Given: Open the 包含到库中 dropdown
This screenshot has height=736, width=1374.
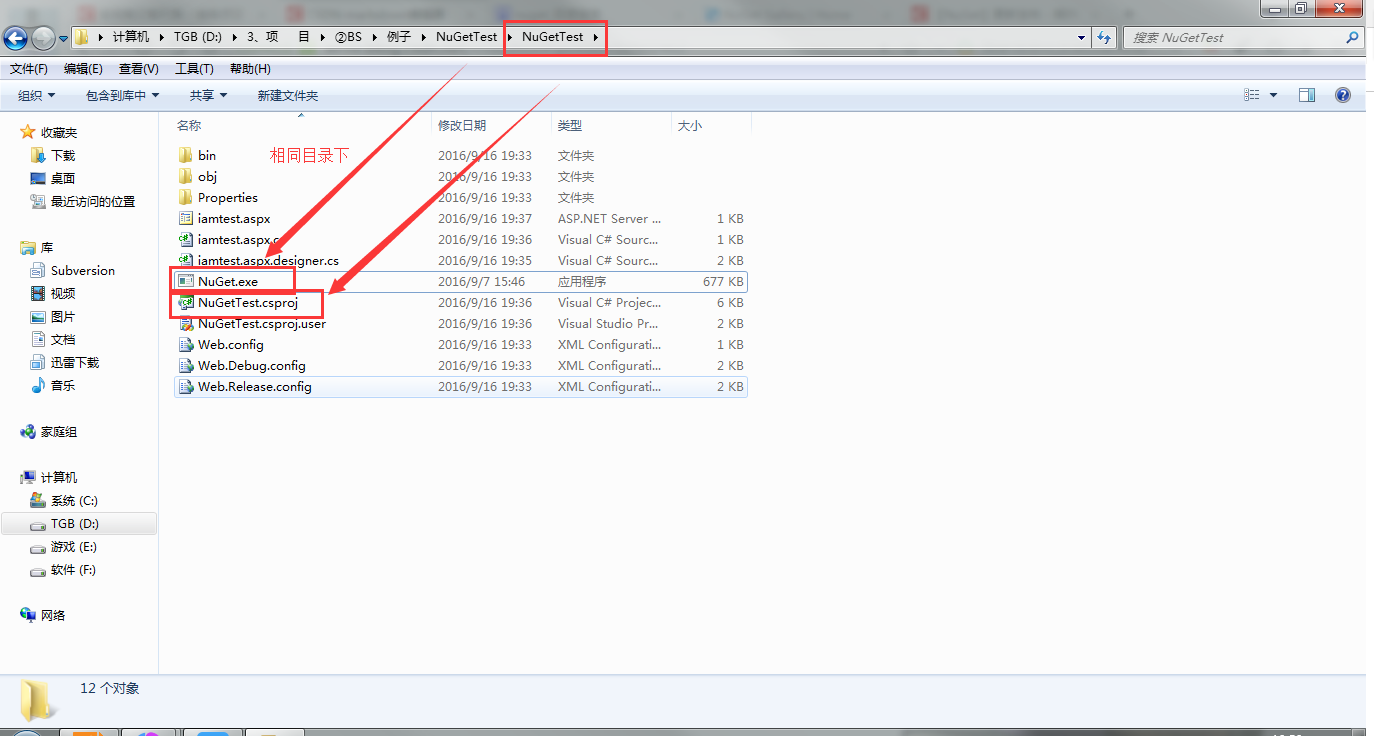Looking at the screenshot, I should [123, 95].
